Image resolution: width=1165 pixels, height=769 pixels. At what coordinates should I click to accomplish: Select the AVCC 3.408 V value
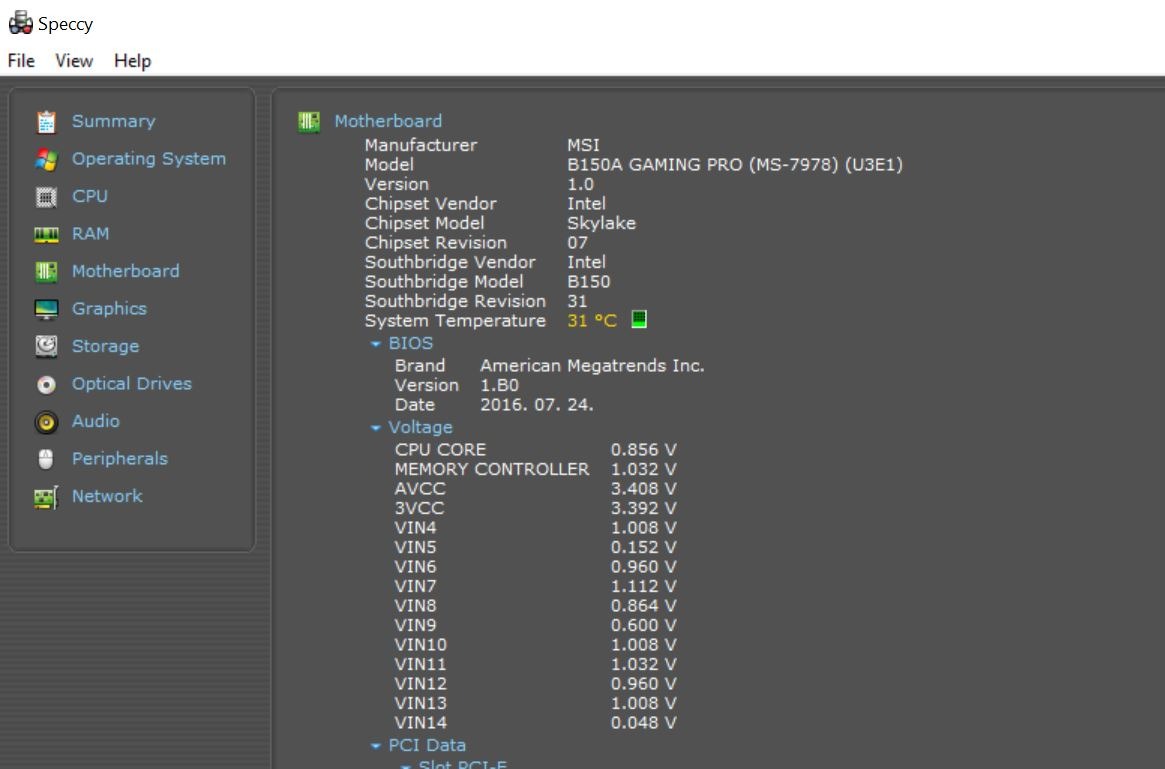pos(643,489)
